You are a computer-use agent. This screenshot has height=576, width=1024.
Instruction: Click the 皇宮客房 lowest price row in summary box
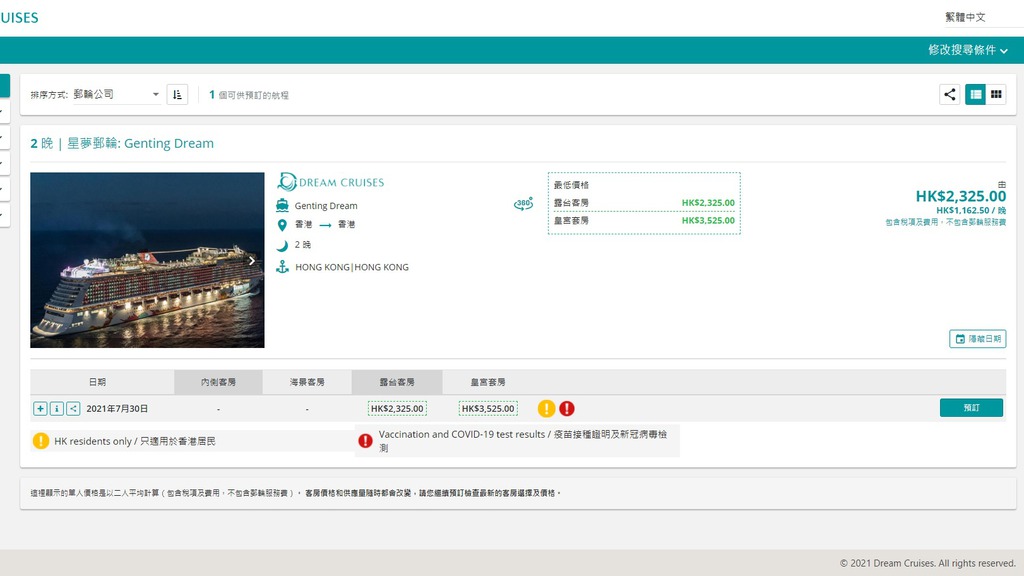pyautogui.click(x=644, y=221)
